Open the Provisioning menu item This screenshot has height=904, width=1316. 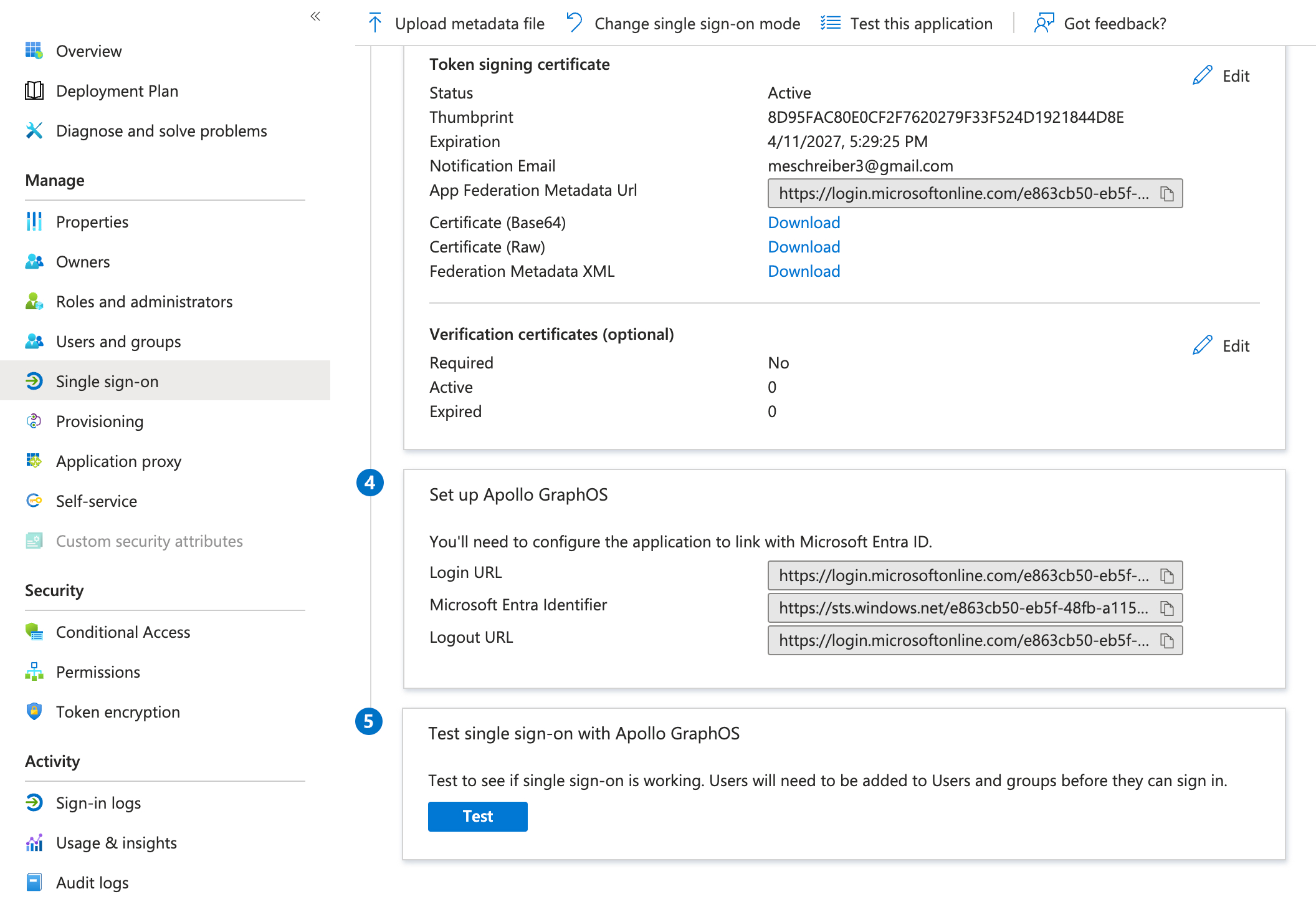click(100, 421)
